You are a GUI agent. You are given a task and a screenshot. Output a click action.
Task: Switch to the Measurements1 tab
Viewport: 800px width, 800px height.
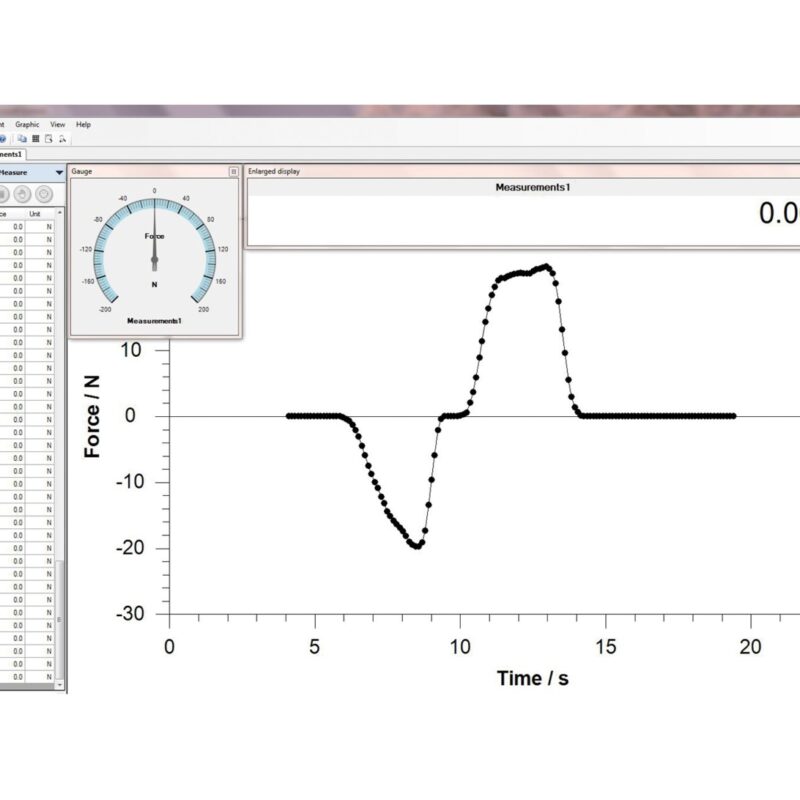tap(13, 156)
